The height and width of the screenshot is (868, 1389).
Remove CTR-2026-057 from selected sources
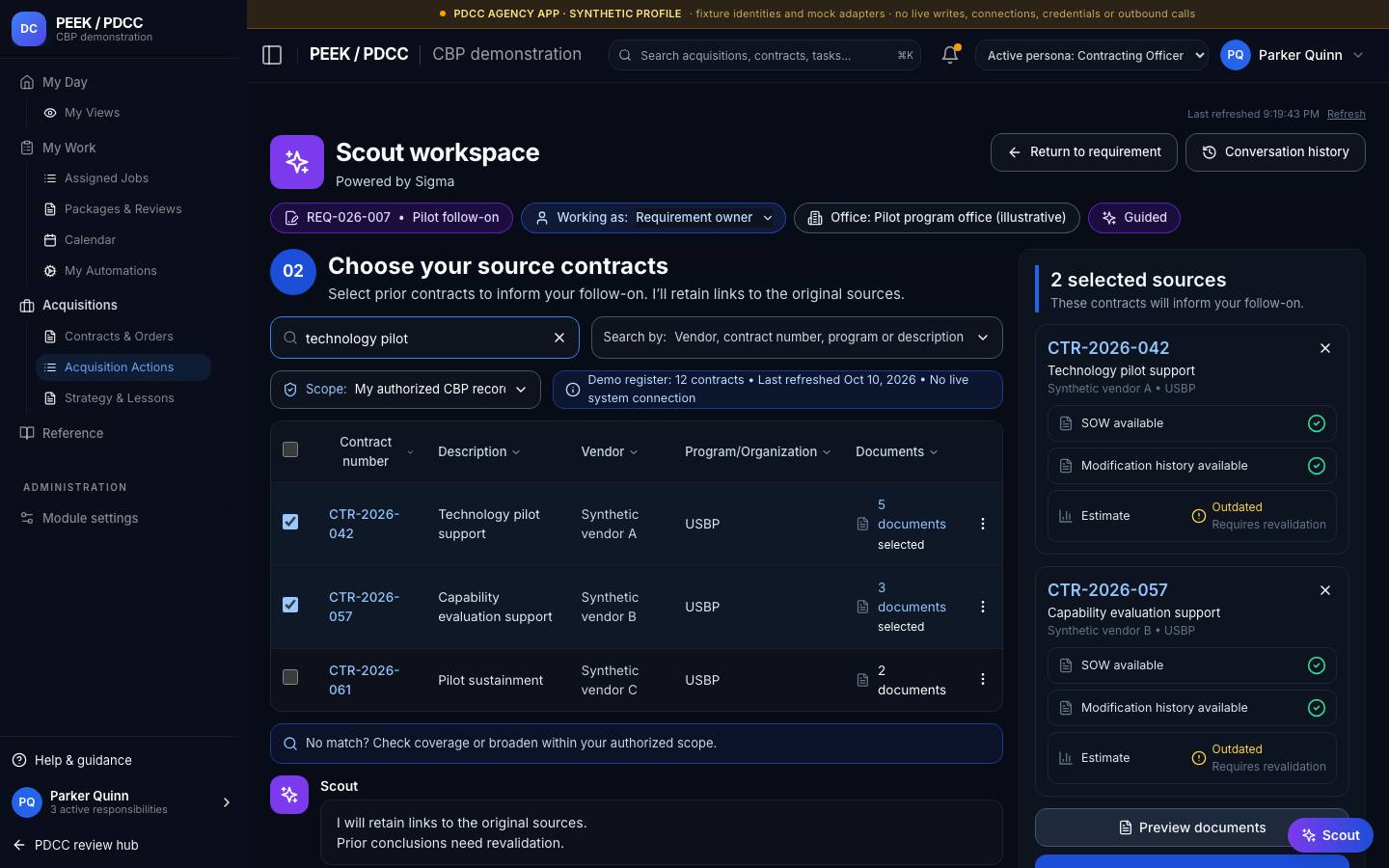tap(1325, 590)
